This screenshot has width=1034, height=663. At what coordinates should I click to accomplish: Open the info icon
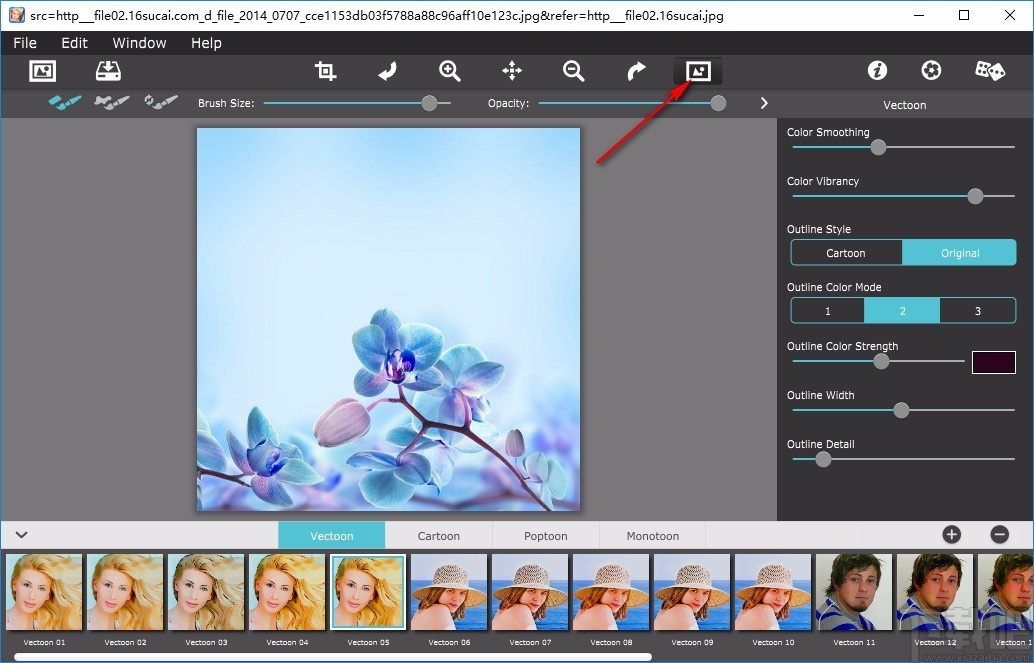pyautogui.click(x=877, y=70)
